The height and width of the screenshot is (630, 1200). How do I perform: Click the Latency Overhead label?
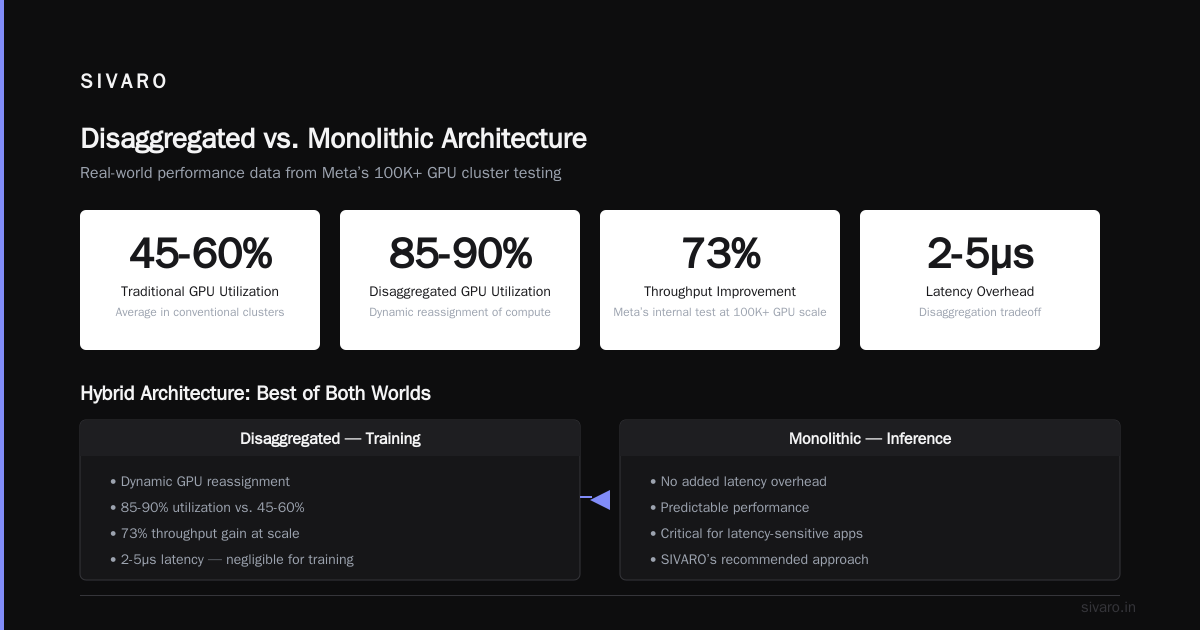[980, 292]
